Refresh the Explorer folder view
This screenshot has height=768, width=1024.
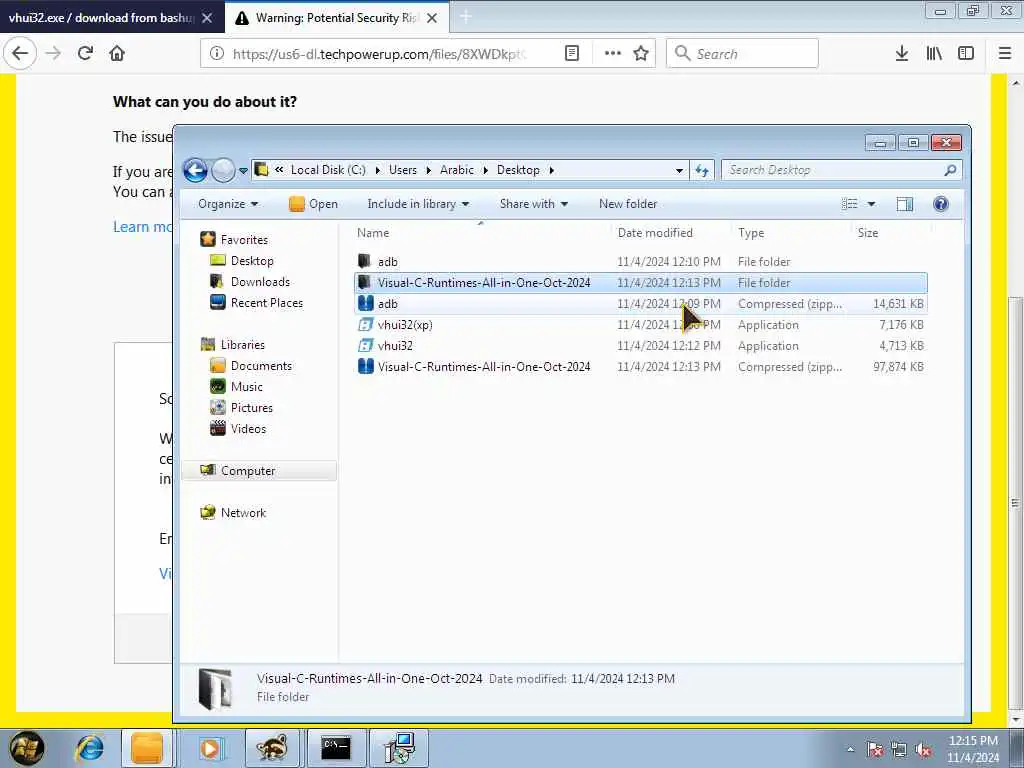[702, 170]
